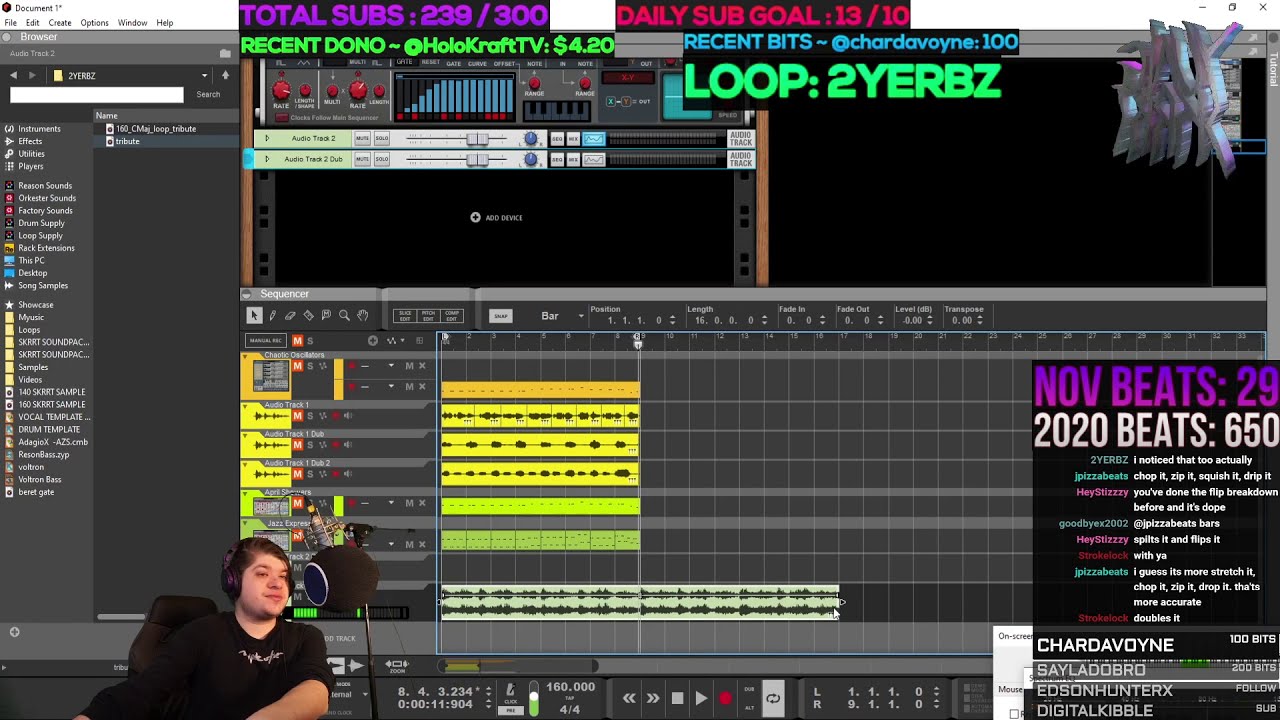This screenshot has width=1280, height=720.
Task: Click the automation lane icon in track header
Action: (393, 341)
